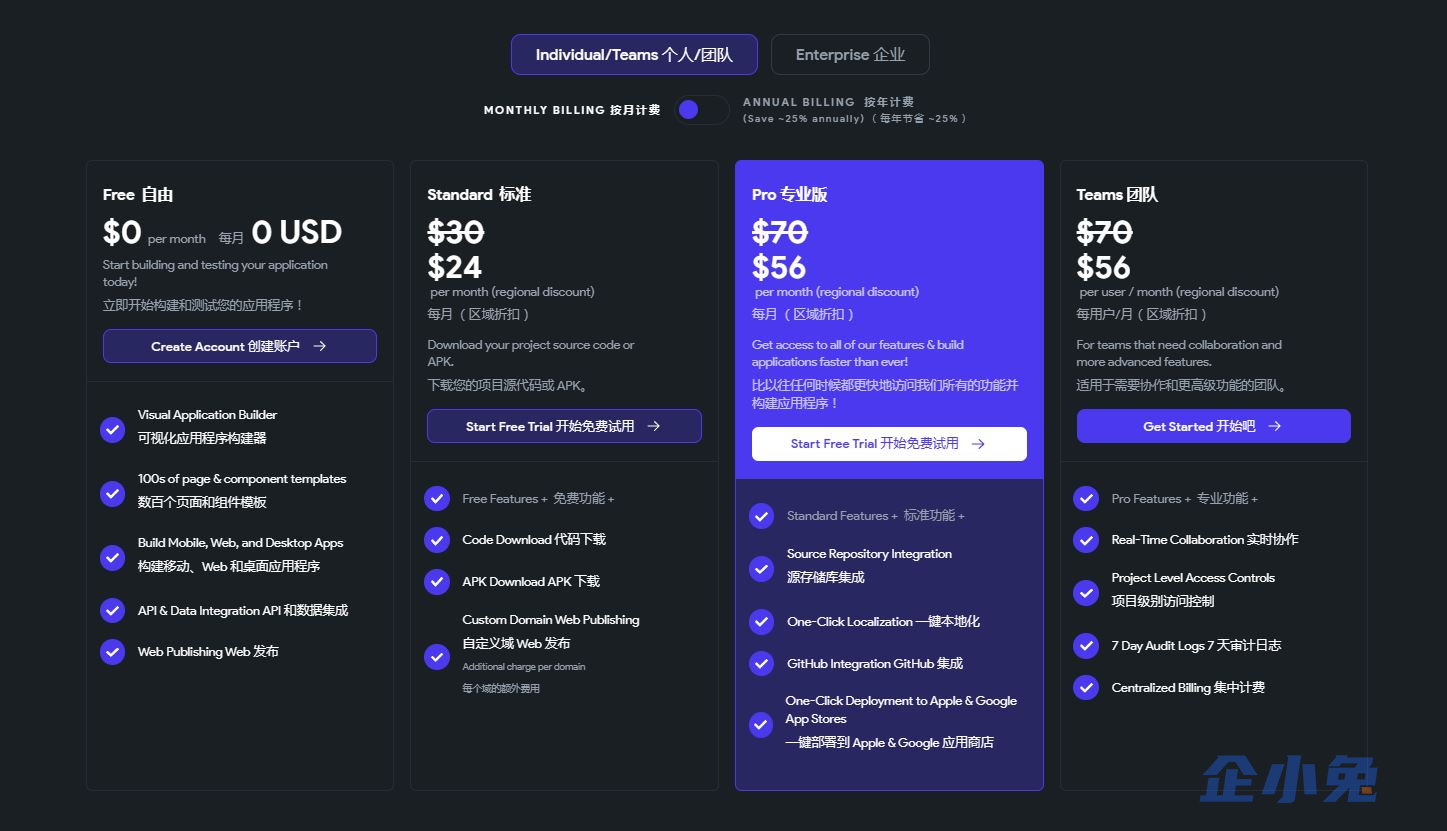Click checkmark icon beside Real-Time Collaboration
This screenshot has height=831, width=1447.
(1086, 540)
